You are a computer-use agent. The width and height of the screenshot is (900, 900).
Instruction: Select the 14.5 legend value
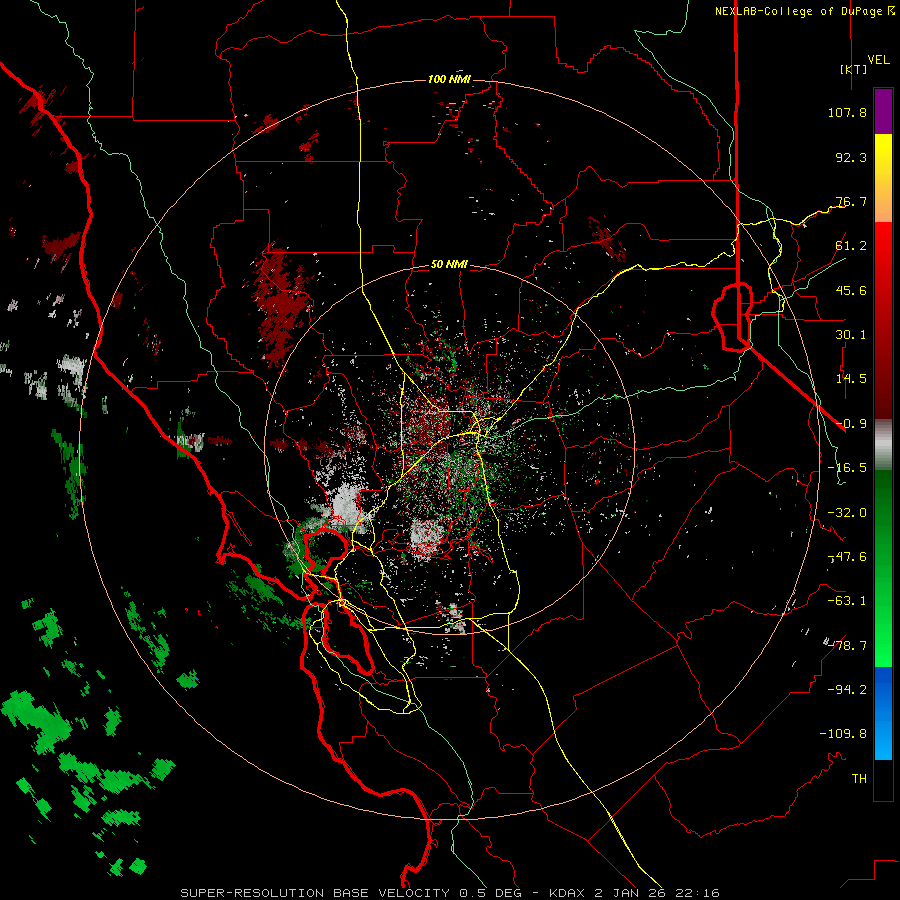point(851,379)
